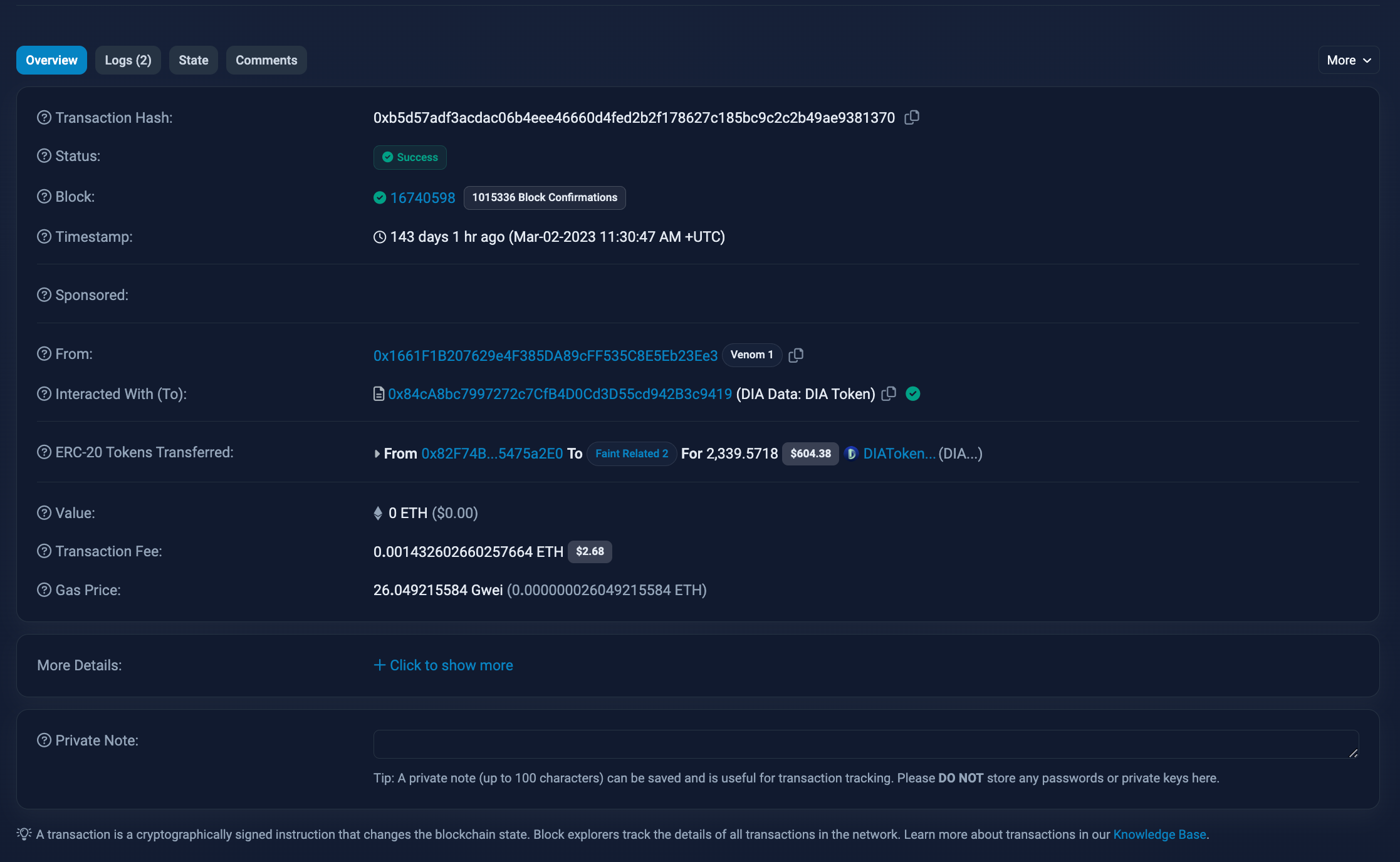Click the help icon next to Gas Price
The height and width of the screenshot is (862, 1400).
44,590
